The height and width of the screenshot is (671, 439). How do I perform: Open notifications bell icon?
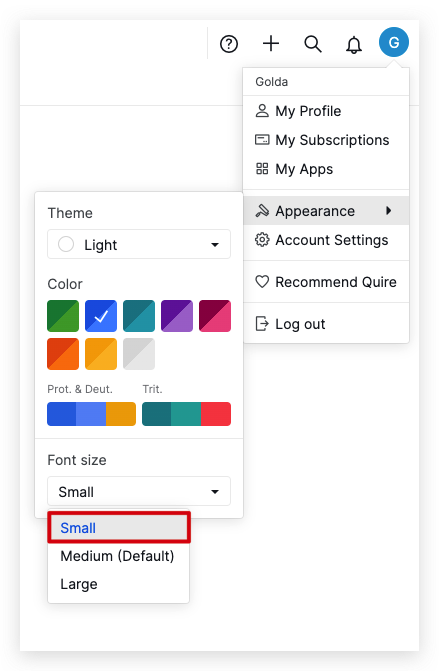[354, 44]
